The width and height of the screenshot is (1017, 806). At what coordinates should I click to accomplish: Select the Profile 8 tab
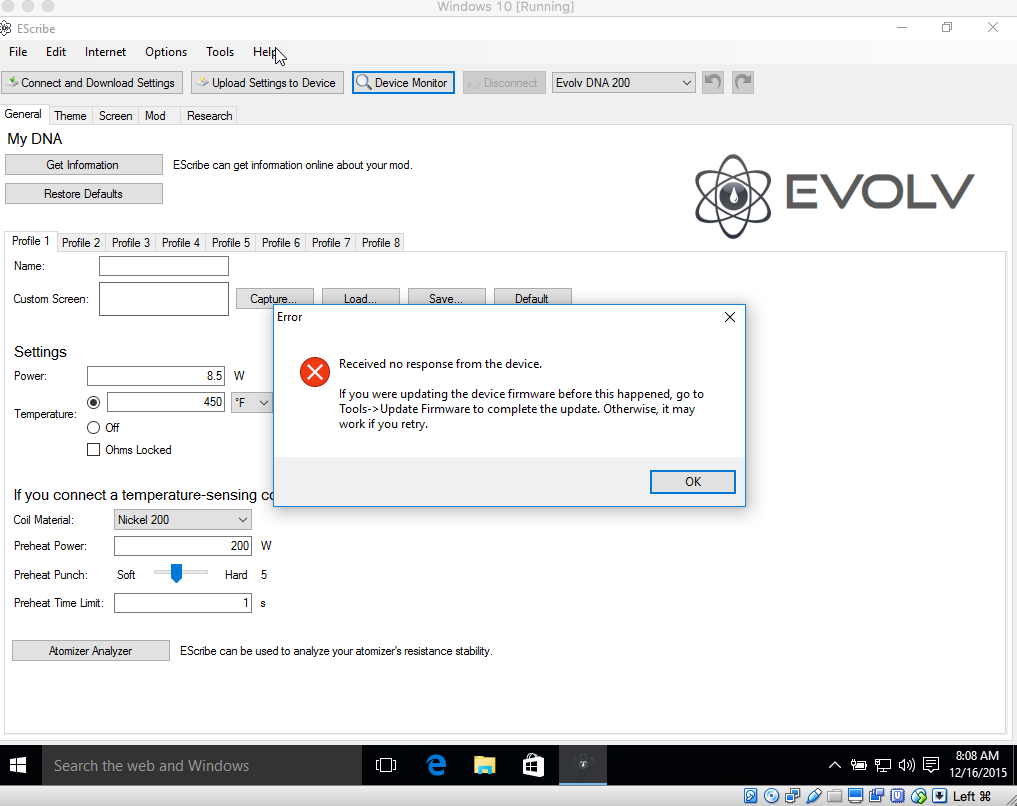point(381,243)
